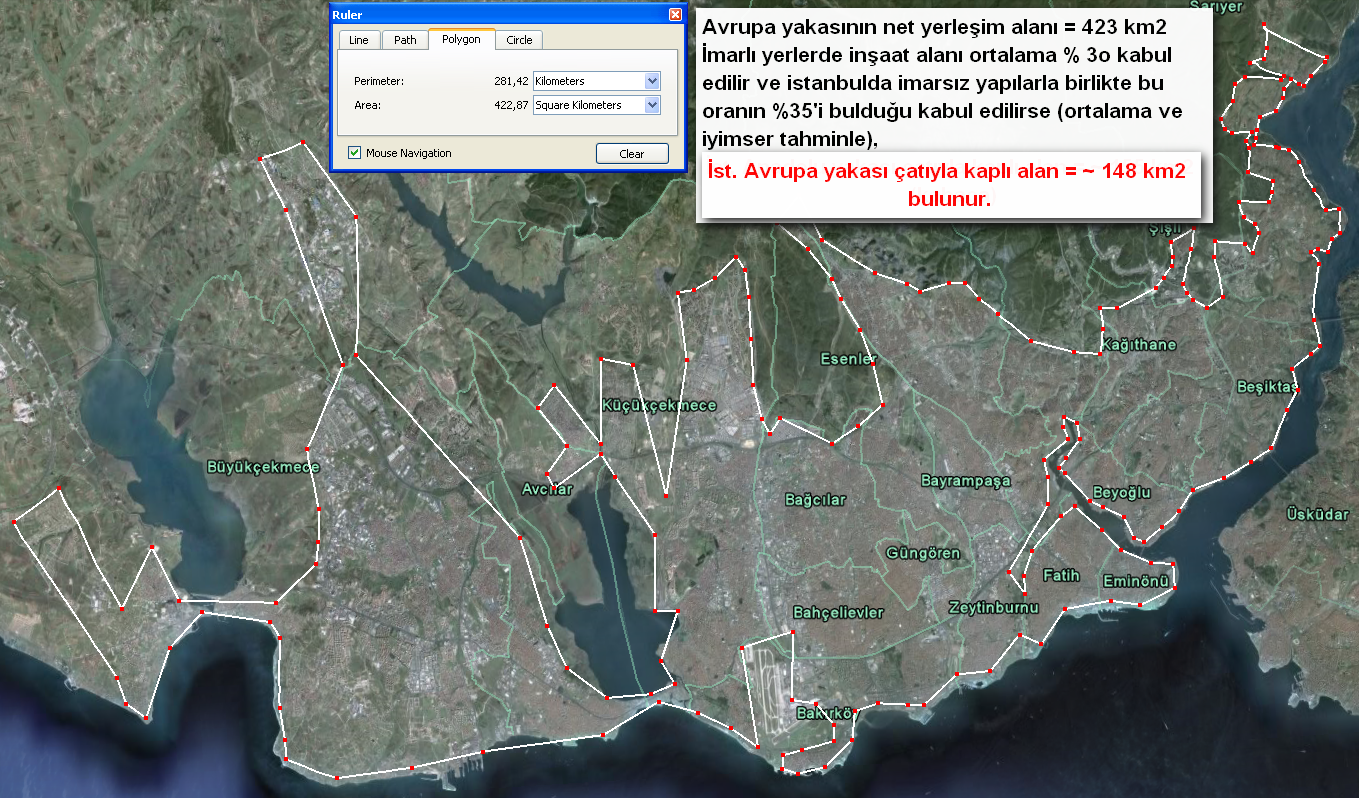This screenshot has width=1359, height=798.
Task: Click the Bağcılar district label
Action: pos(815,499)
